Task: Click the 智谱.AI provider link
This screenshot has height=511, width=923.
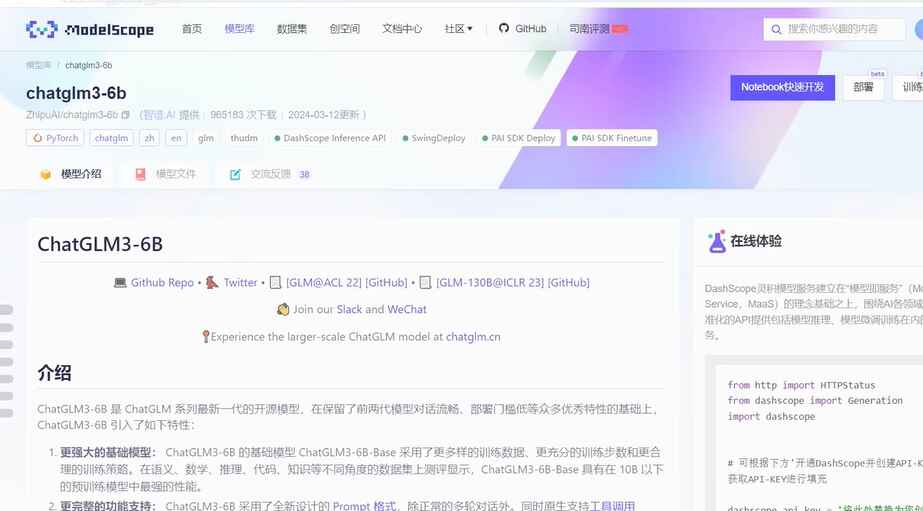Action: 160,115
